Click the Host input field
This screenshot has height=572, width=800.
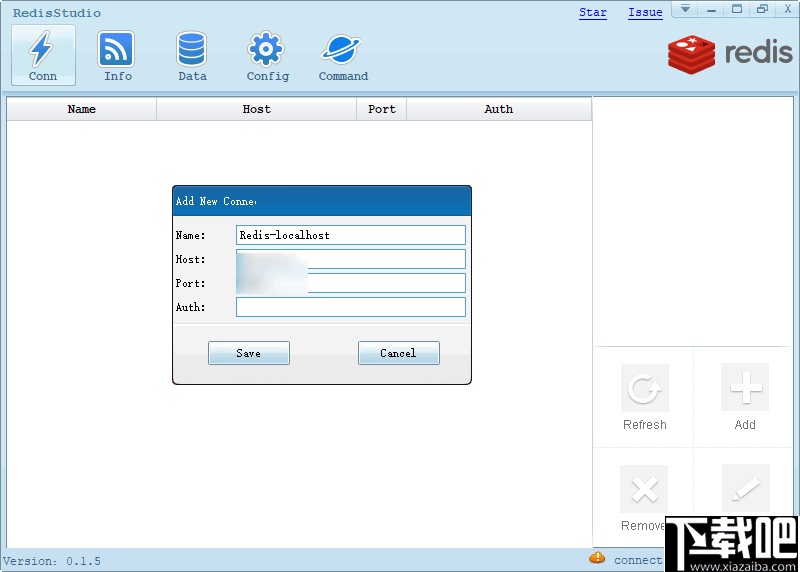point(351,259)
